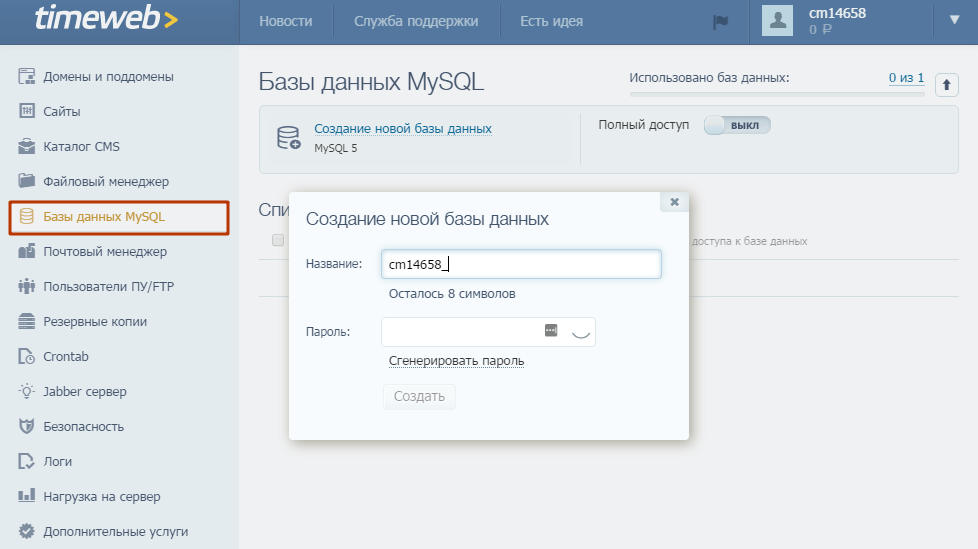Click the Jabber сервер lightbulb icon
Image resolution: width=978 pixels, height=549 pixels.
(x=27, y=392)
